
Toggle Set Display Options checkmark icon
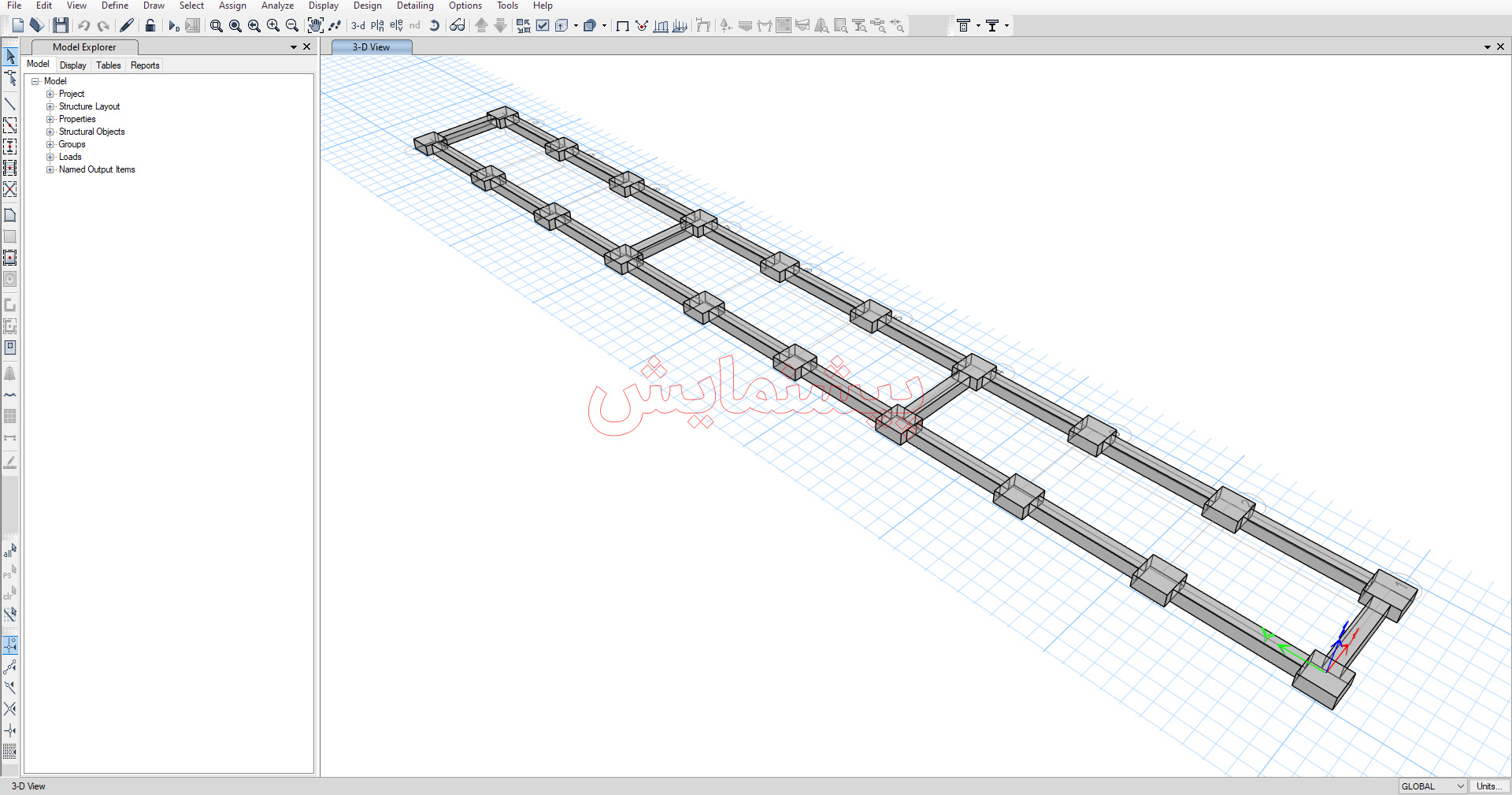point(543,26)
